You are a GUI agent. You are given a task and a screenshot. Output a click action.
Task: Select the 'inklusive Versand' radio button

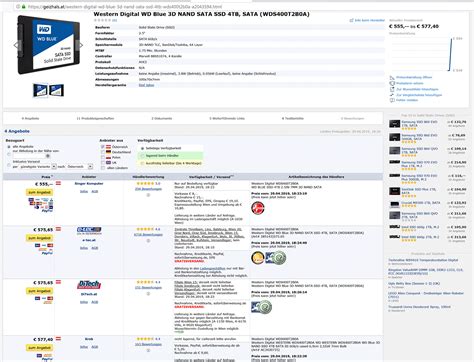9,165
